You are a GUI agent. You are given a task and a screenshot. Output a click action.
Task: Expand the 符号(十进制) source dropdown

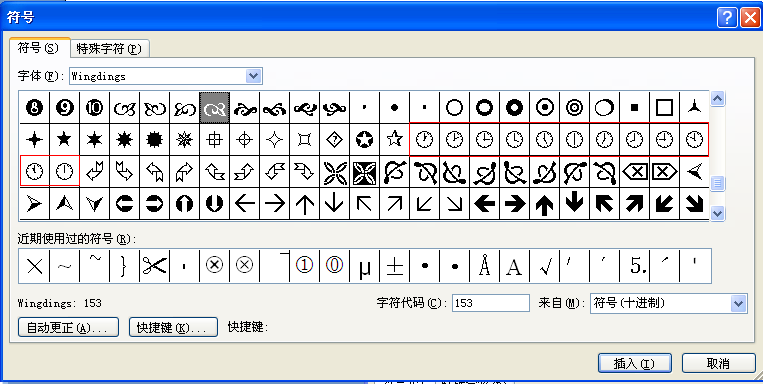[x=738, y=304]
